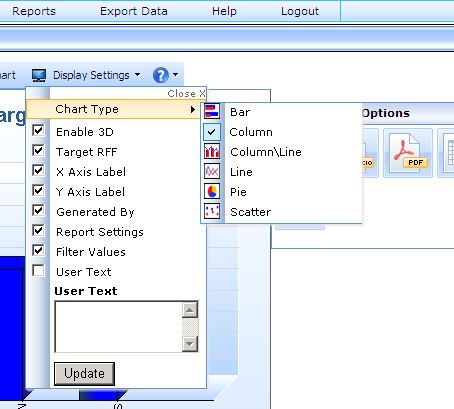Disable the X Axis Label checkbox
Image resolution: width=454 pixels, height=409 pixels.
click(38, 170)
